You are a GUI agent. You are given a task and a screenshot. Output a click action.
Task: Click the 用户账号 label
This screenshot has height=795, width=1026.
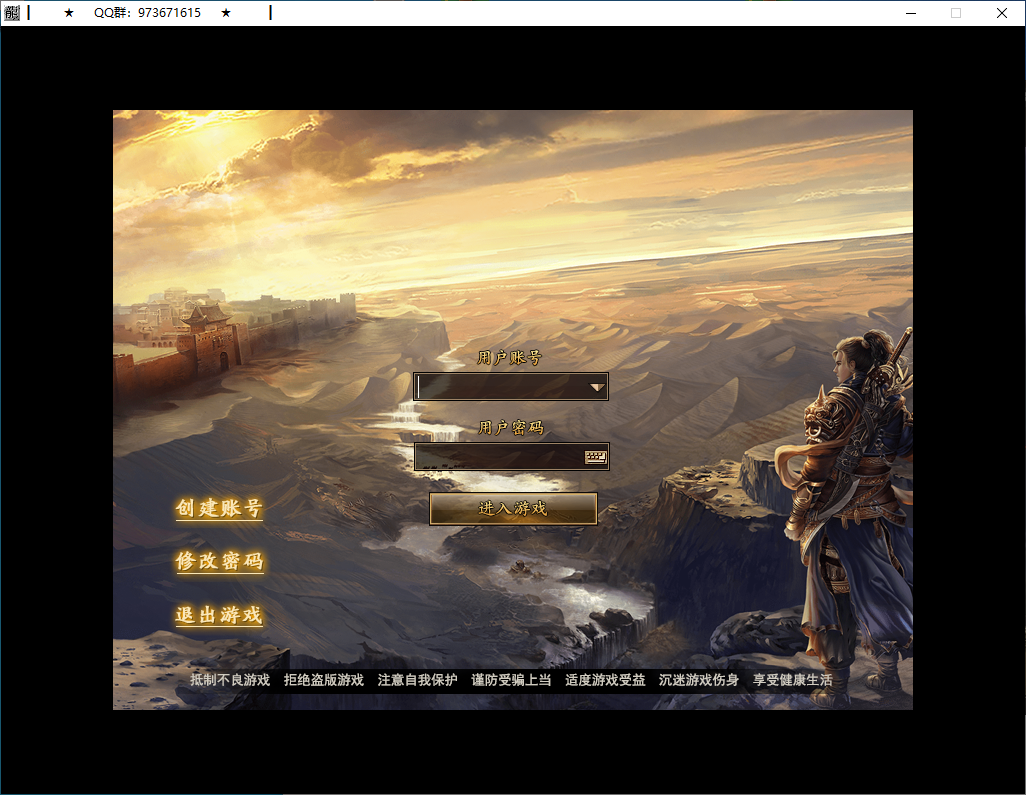click(509, 357)
